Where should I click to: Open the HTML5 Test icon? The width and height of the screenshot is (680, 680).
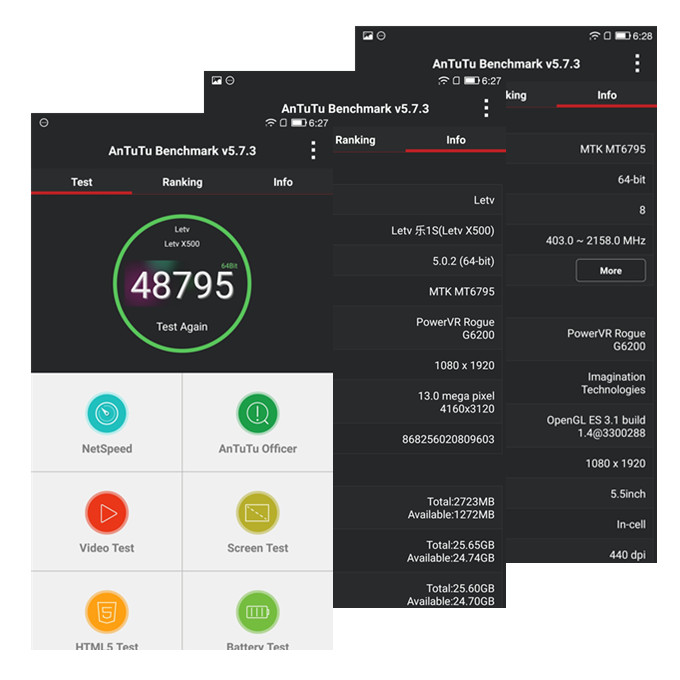(x=107, y=612)
